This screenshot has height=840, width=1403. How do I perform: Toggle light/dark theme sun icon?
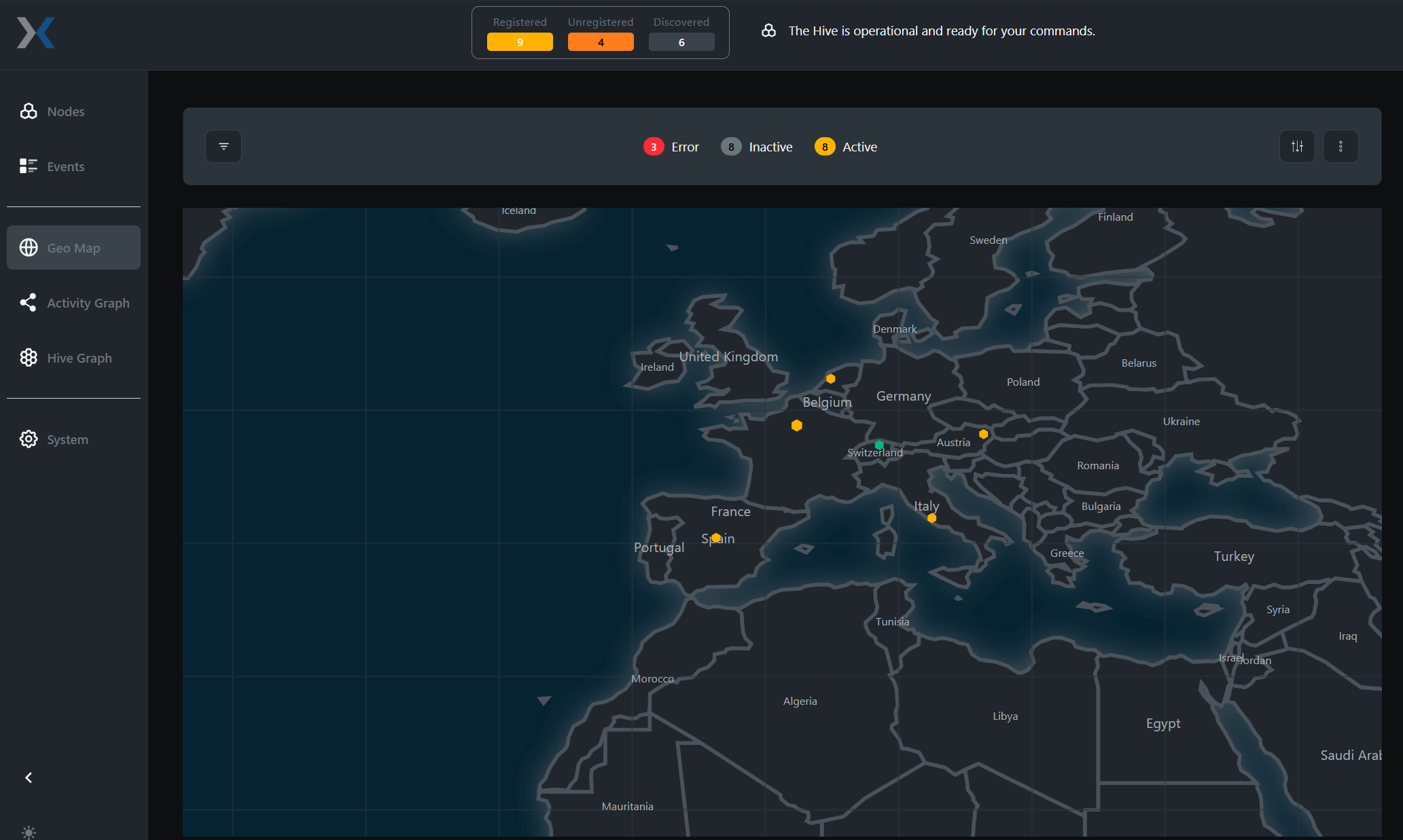point(29,832)
